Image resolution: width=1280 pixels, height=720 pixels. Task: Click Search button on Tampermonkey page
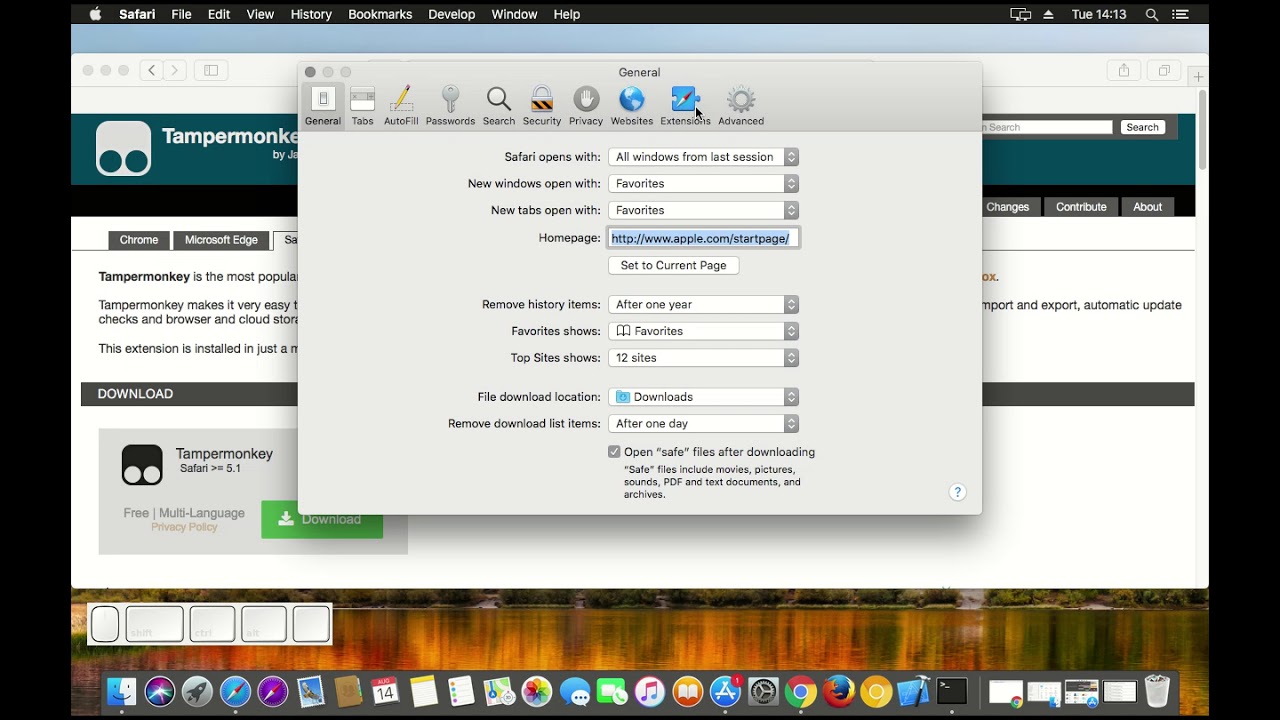click(x=1142, y=127)
